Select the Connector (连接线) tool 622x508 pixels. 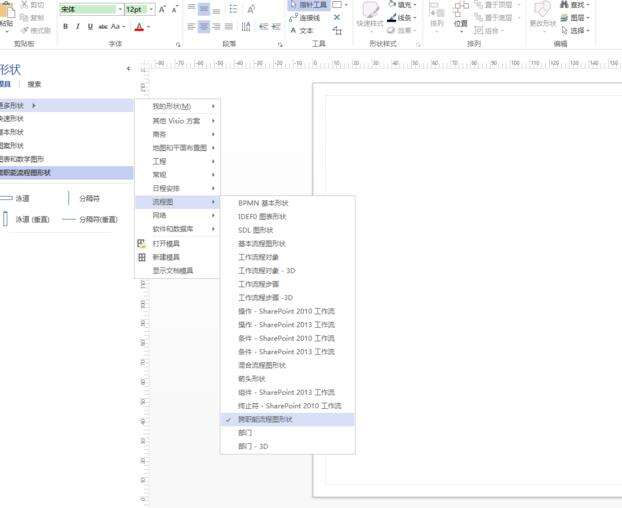pos(305,18)
